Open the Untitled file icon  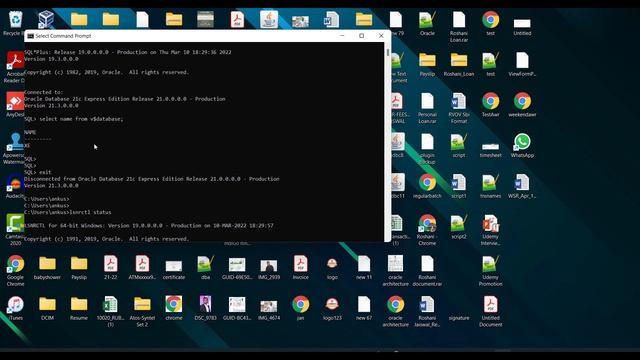point(522,25)
